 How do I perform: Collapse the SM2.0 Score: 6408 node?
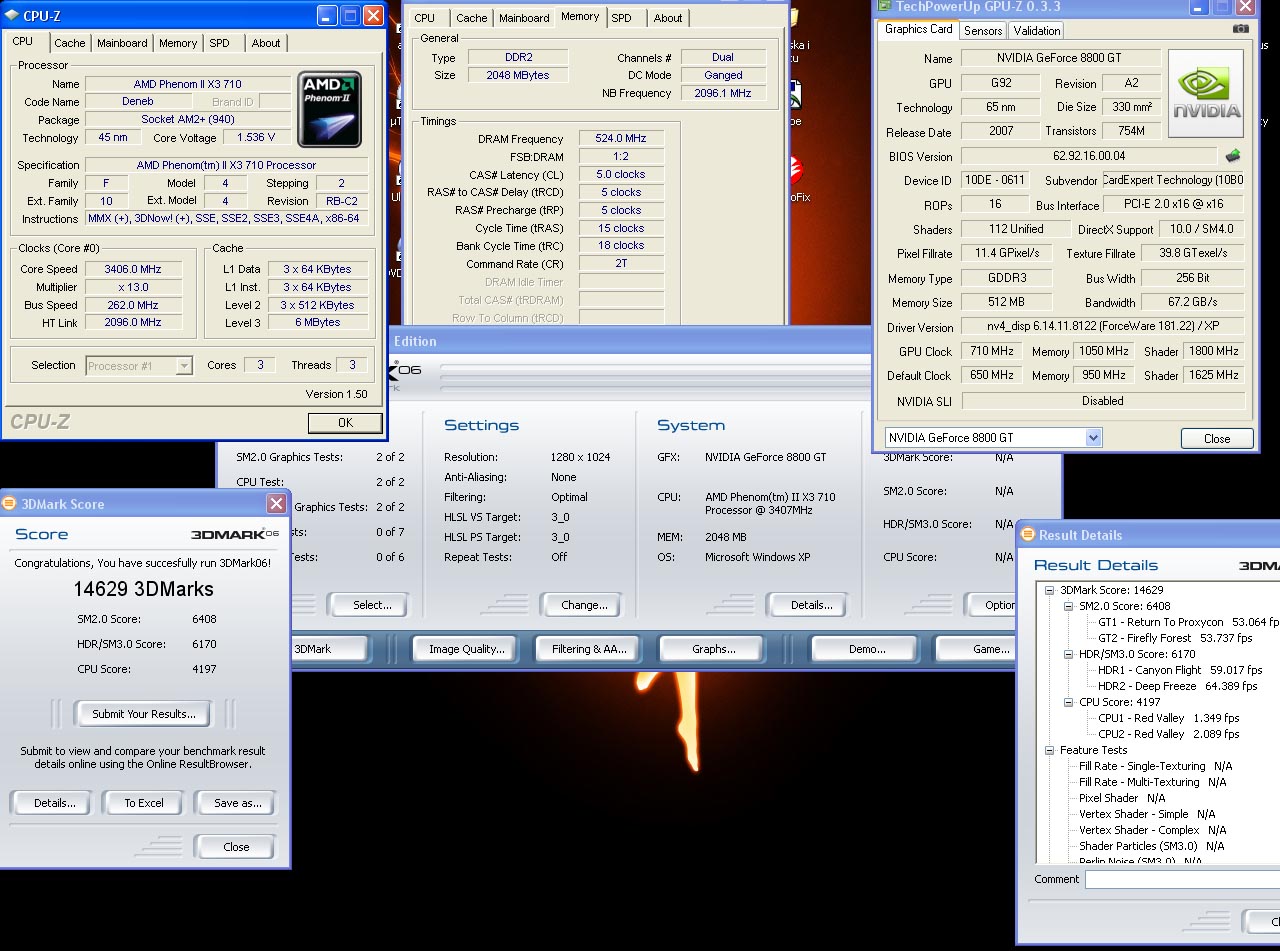coord(1068,606)
